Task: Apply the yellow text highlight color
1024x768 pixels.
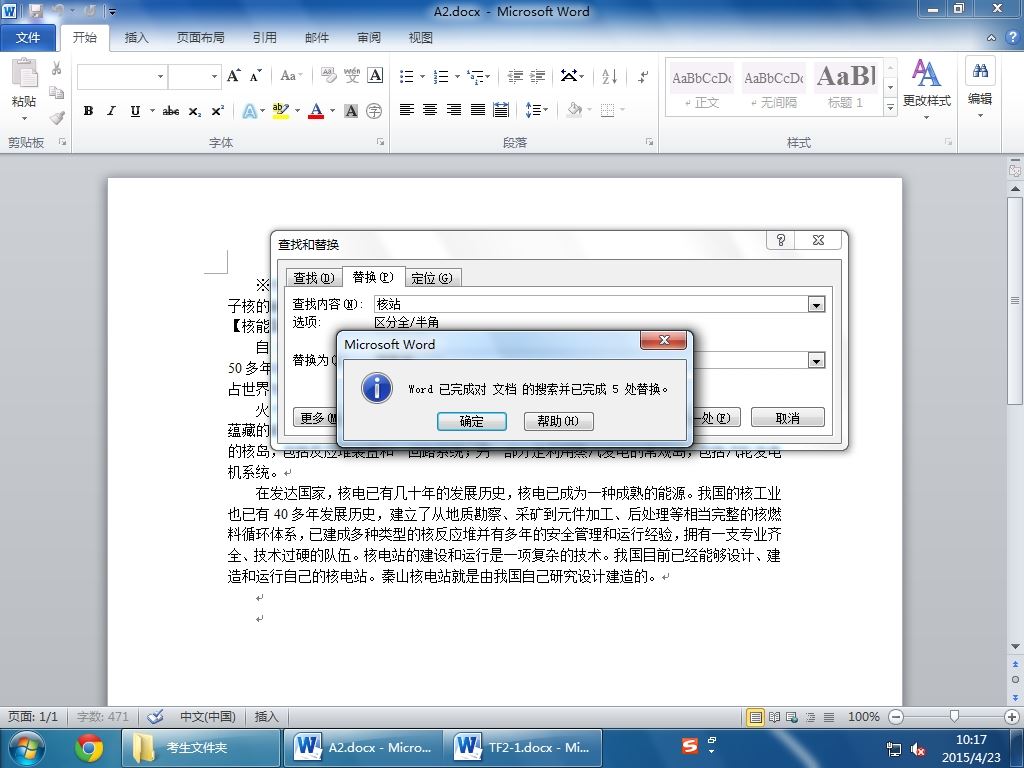Action: (x=281, y=111)
